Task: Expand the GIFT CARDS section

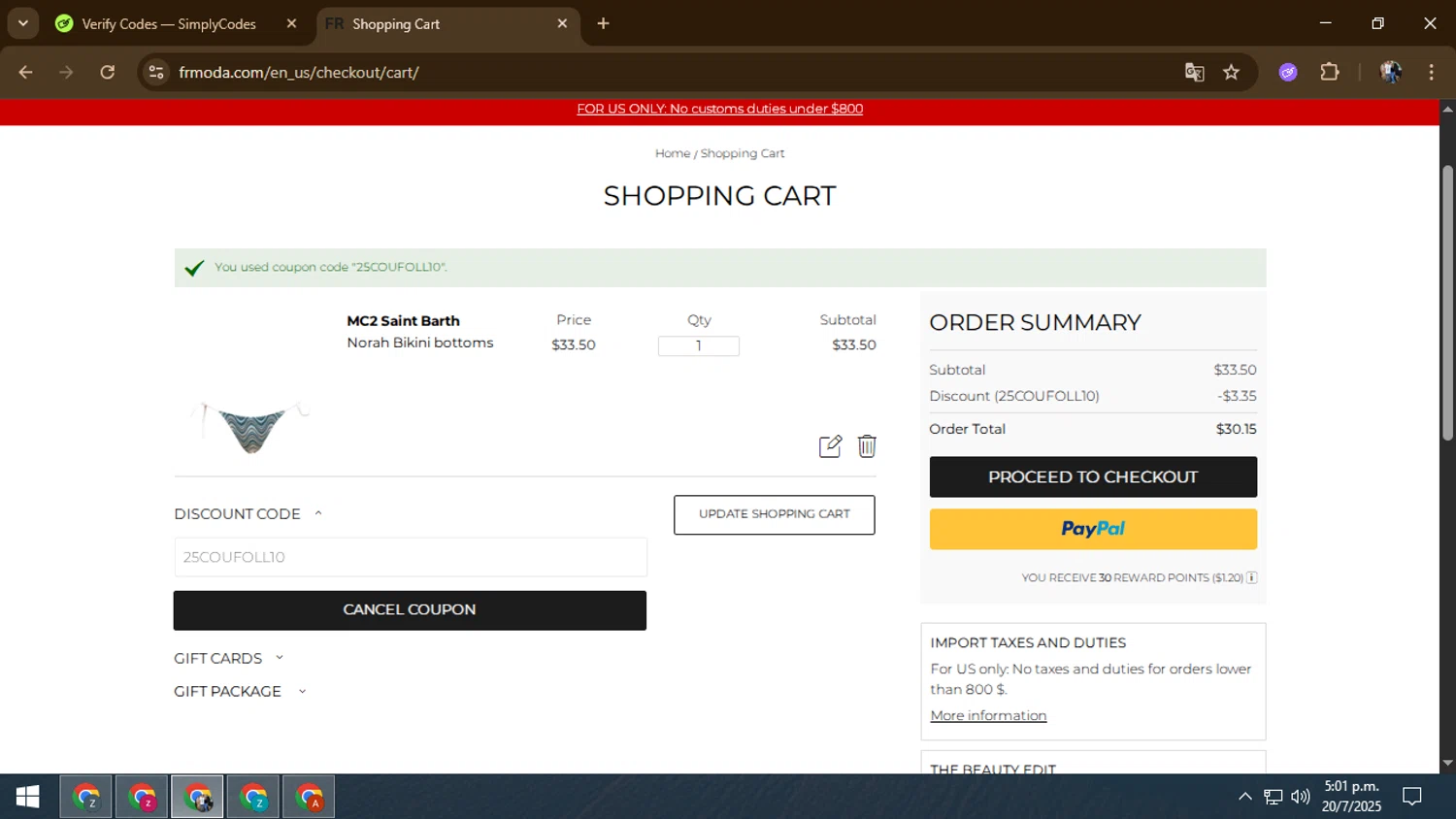Action: (x=228, y=658)
